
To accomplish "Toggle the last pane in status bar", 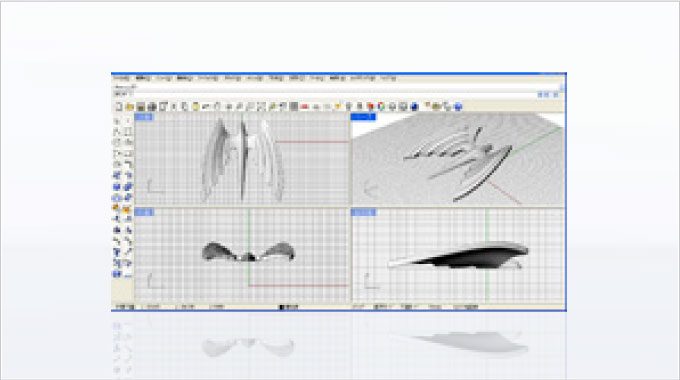I will tap(465, 307).
